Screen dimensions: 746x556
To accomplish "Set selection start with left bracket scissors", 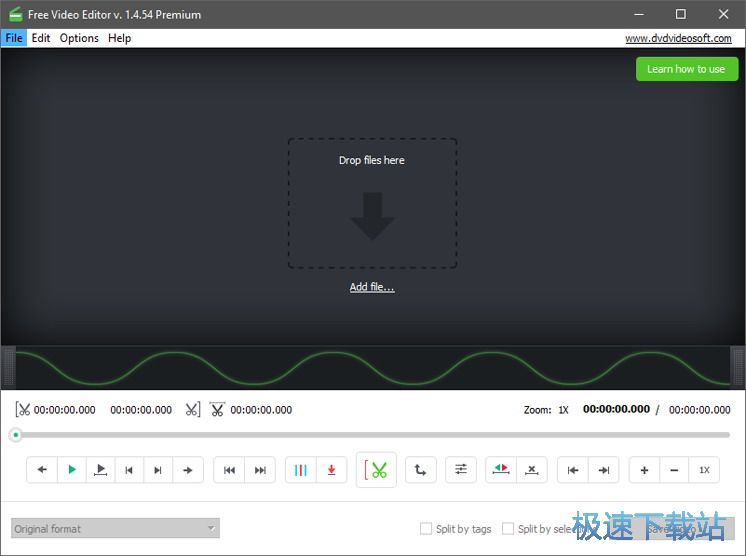I will pyautogui.click(x=22, y=409).
